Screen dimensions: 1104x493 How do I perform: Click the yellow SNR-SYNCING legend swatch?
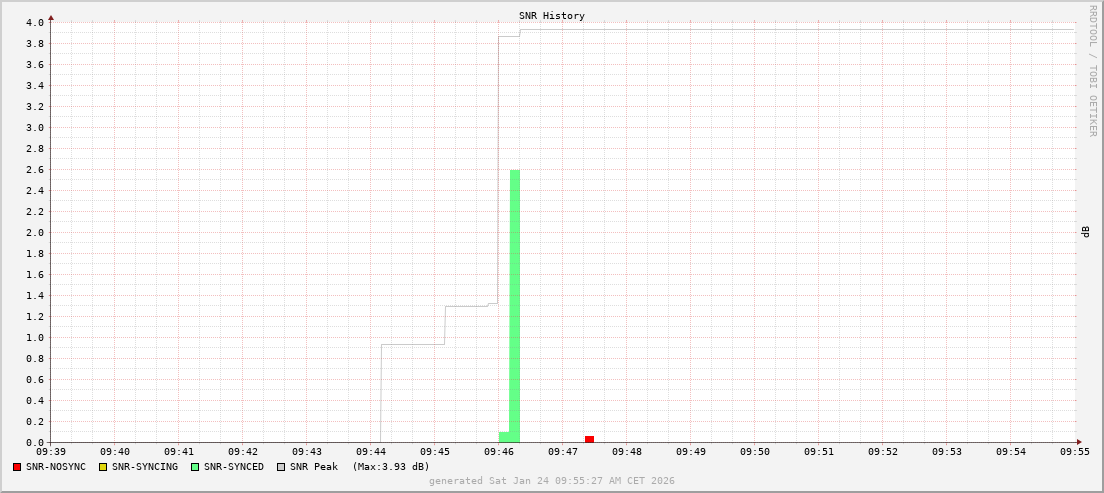pyautogui.click(x=102, y=467)
